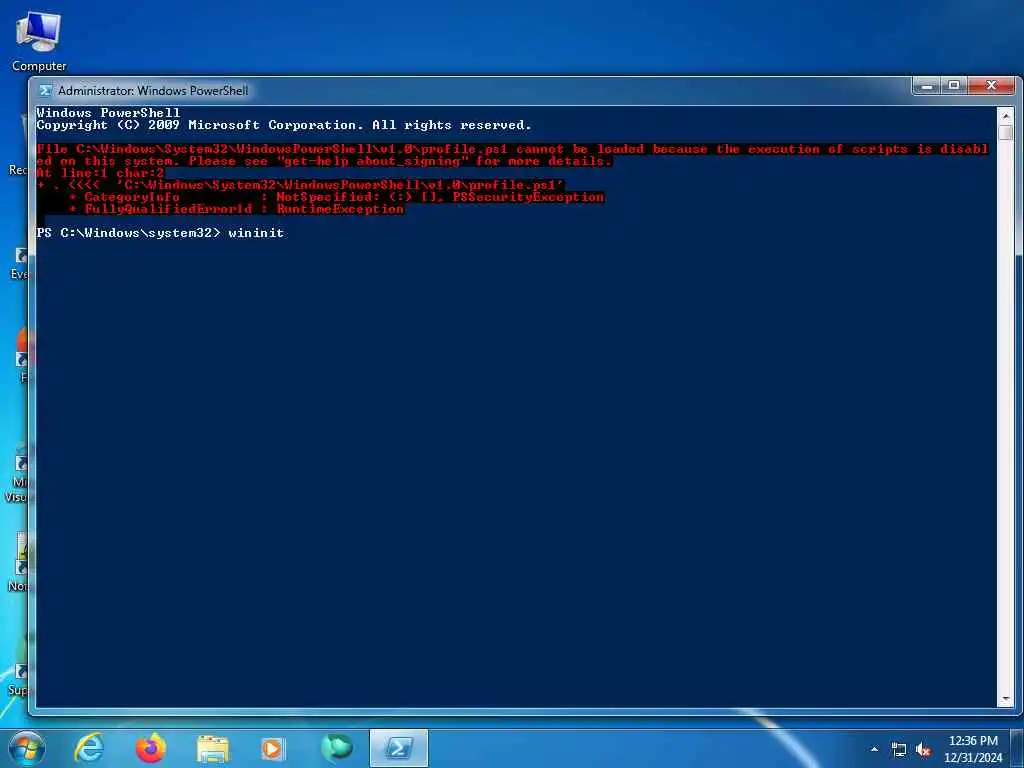Click the 'CategoryInfo' error line
The image size is (1024, 768).
pyautogui.click(x=336, y=197)
